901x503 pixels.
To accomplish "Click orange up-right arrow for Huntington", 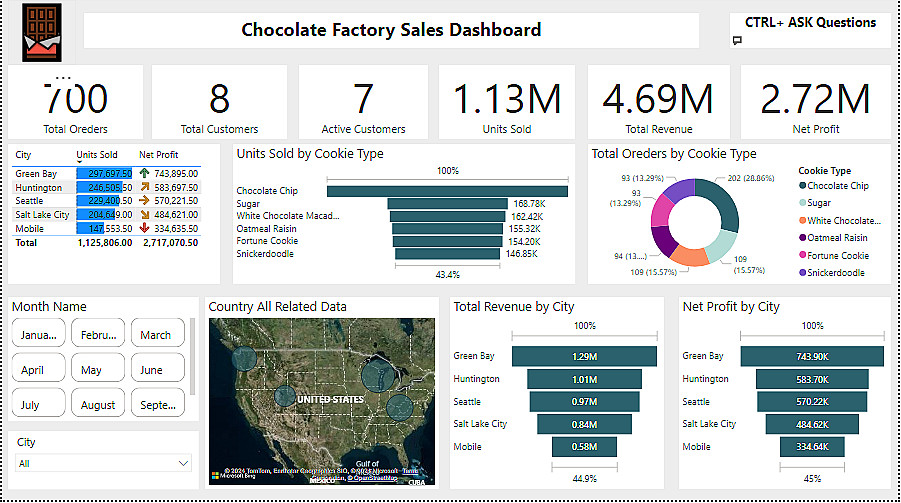I will 144,187.
